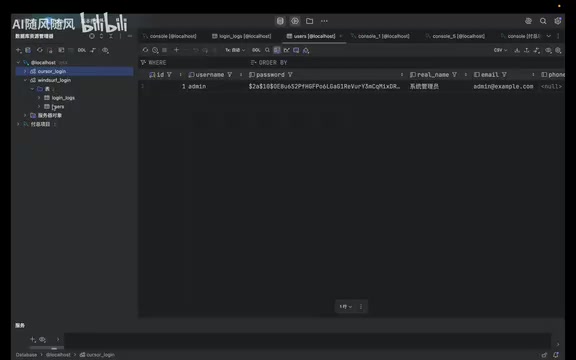Add service plus icon in Services panel
This screenshot has height=360, width=576.
click(x=33, y=339)
